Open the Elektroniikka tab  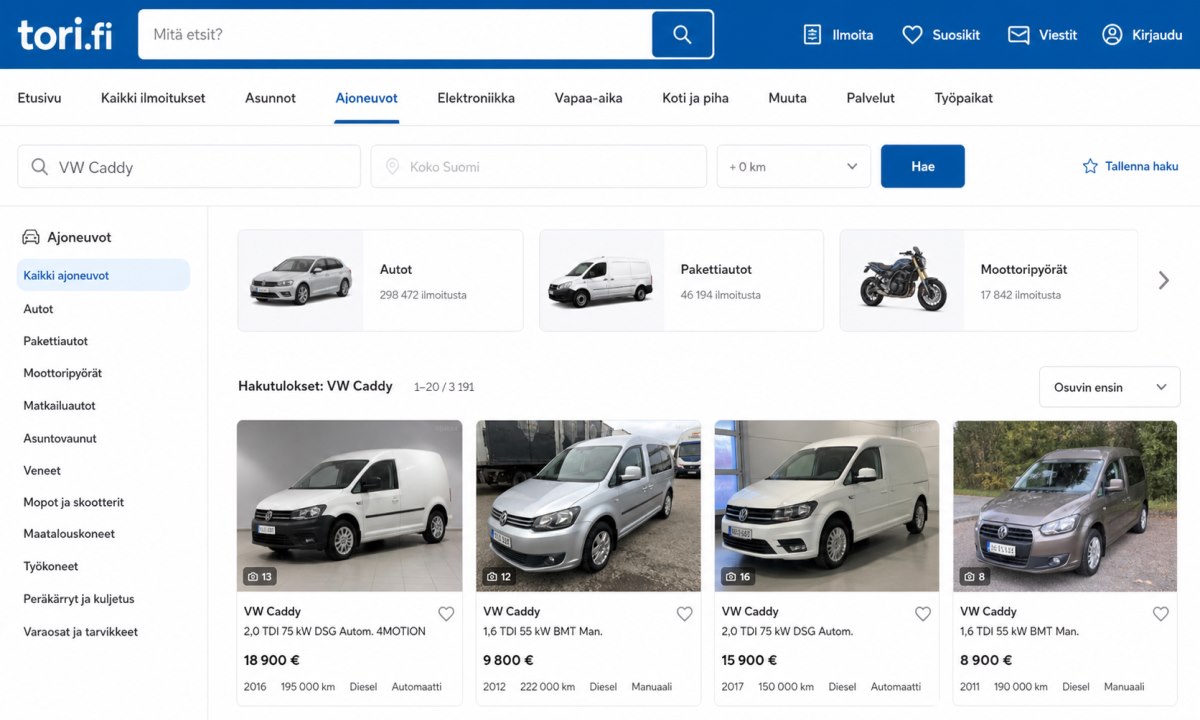pyautogui.click(x=476, y=98)
